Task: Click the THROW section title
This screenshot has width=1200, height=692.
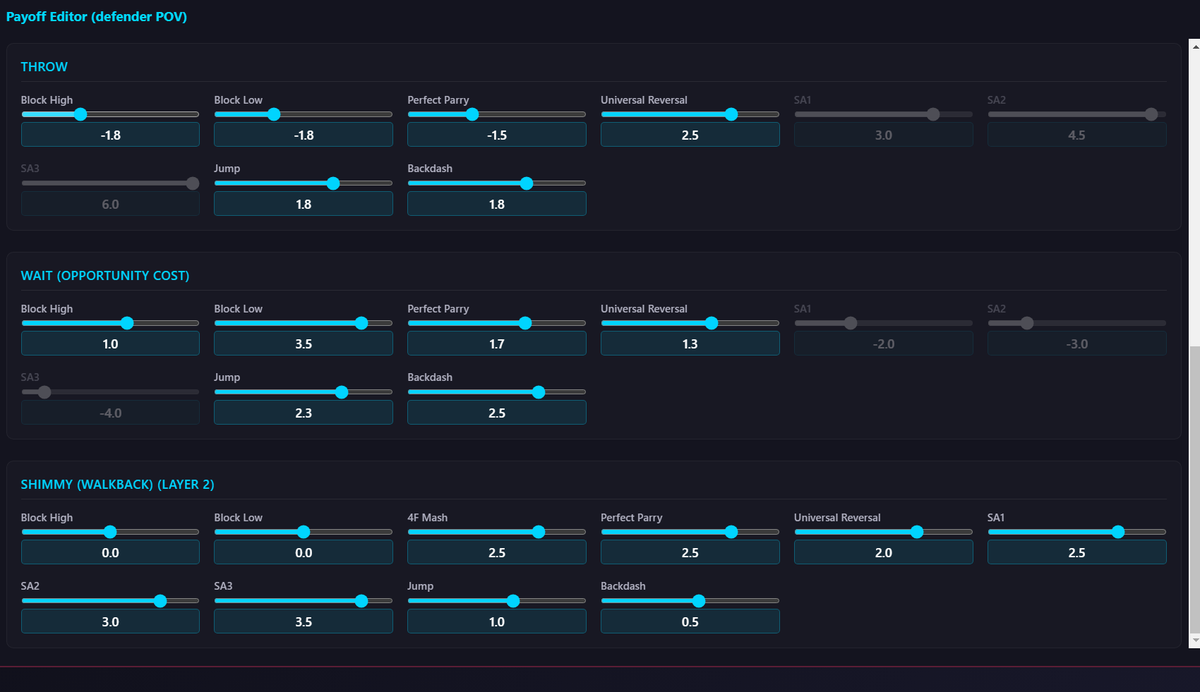Action: [44, 67]
